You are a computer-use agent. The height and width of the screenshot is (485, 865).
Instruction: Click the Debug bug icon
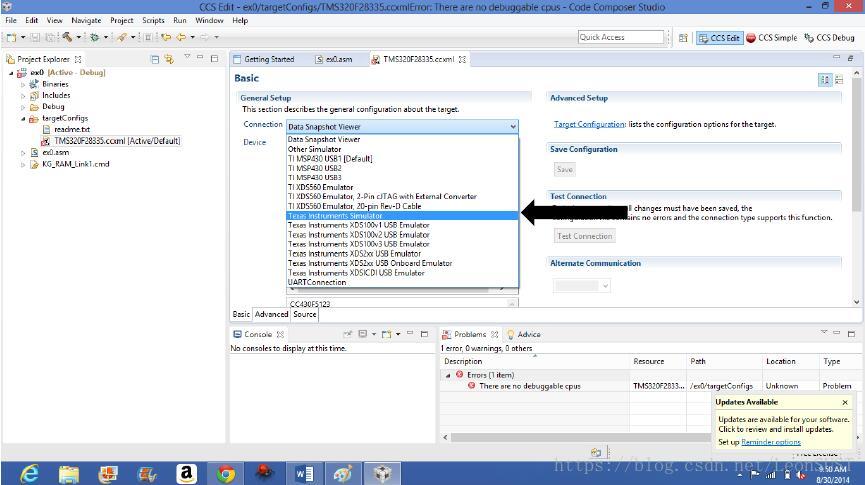tap(95, 37)
